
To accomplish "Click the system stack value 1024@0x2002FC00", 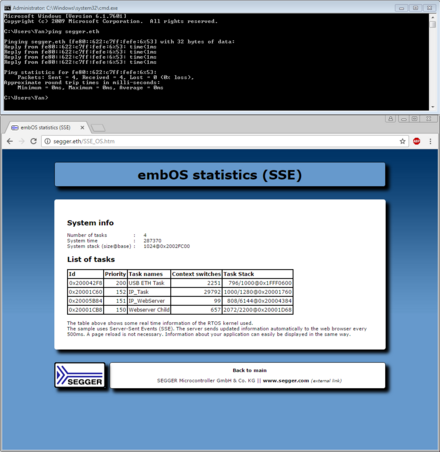I will coord(167,246).
